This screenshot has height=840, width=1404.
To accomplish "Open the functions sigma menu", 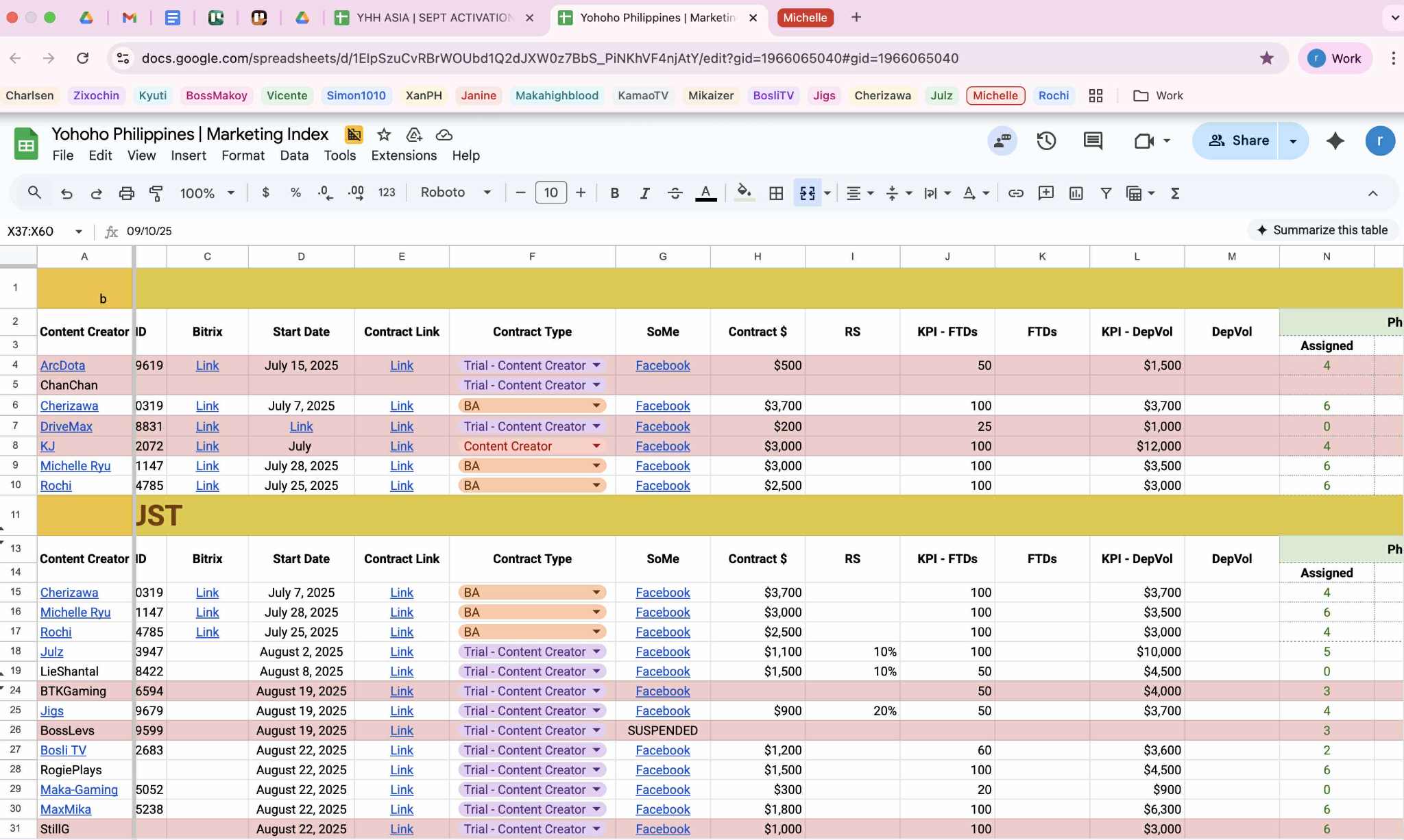I will 1175,193.
